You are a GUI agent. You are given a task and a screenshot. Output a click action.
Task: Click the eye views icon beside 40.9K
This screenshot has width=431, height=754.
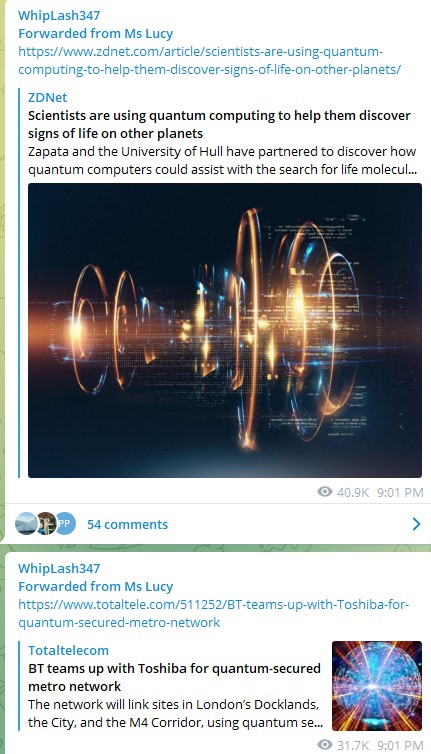(325, 492)
